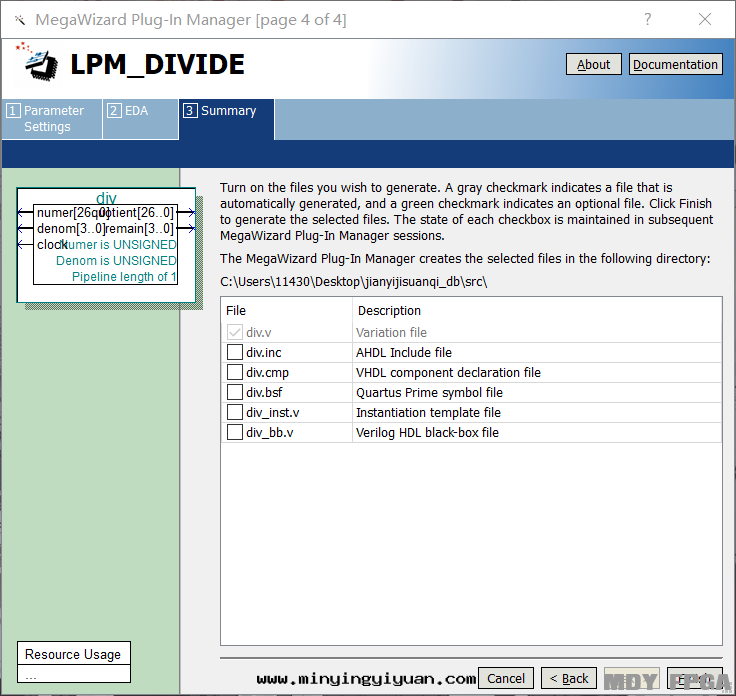Click the File column header
The width and height of the screenshot is (736, 696).
pos(236,311)
